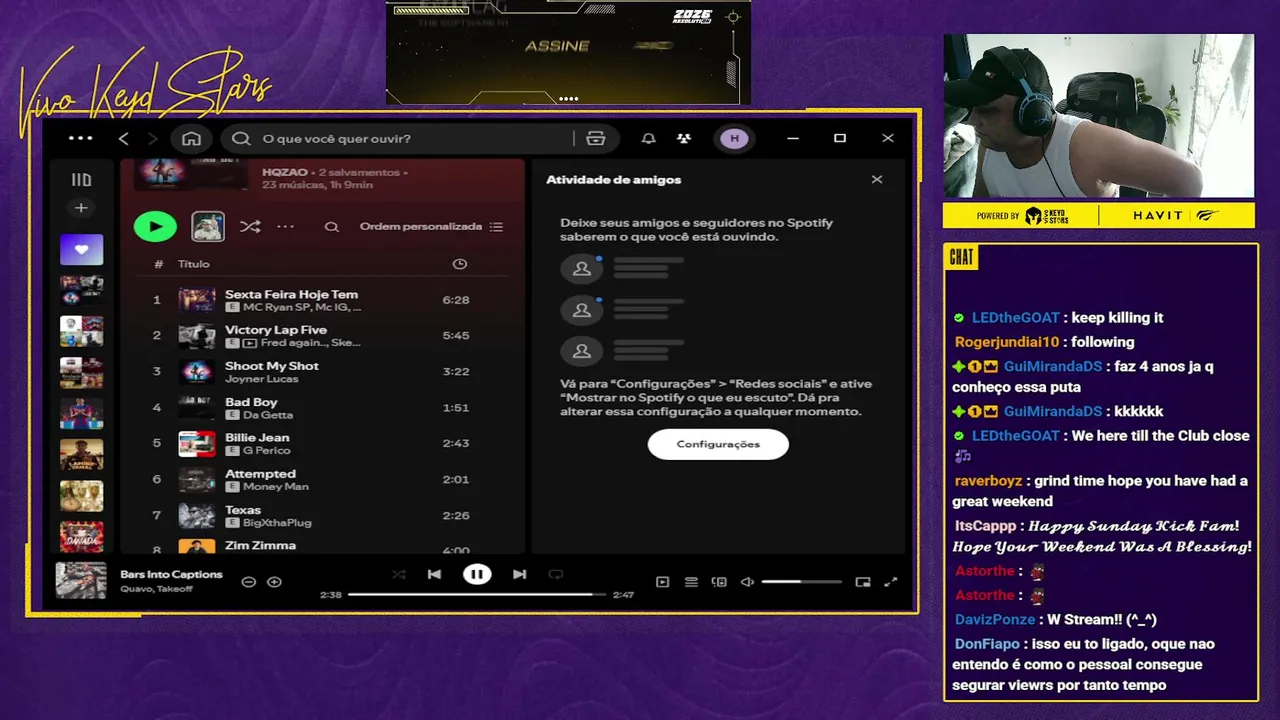
Task: Search within the playlist magnifier icon
Action: (x=331, y=227)
